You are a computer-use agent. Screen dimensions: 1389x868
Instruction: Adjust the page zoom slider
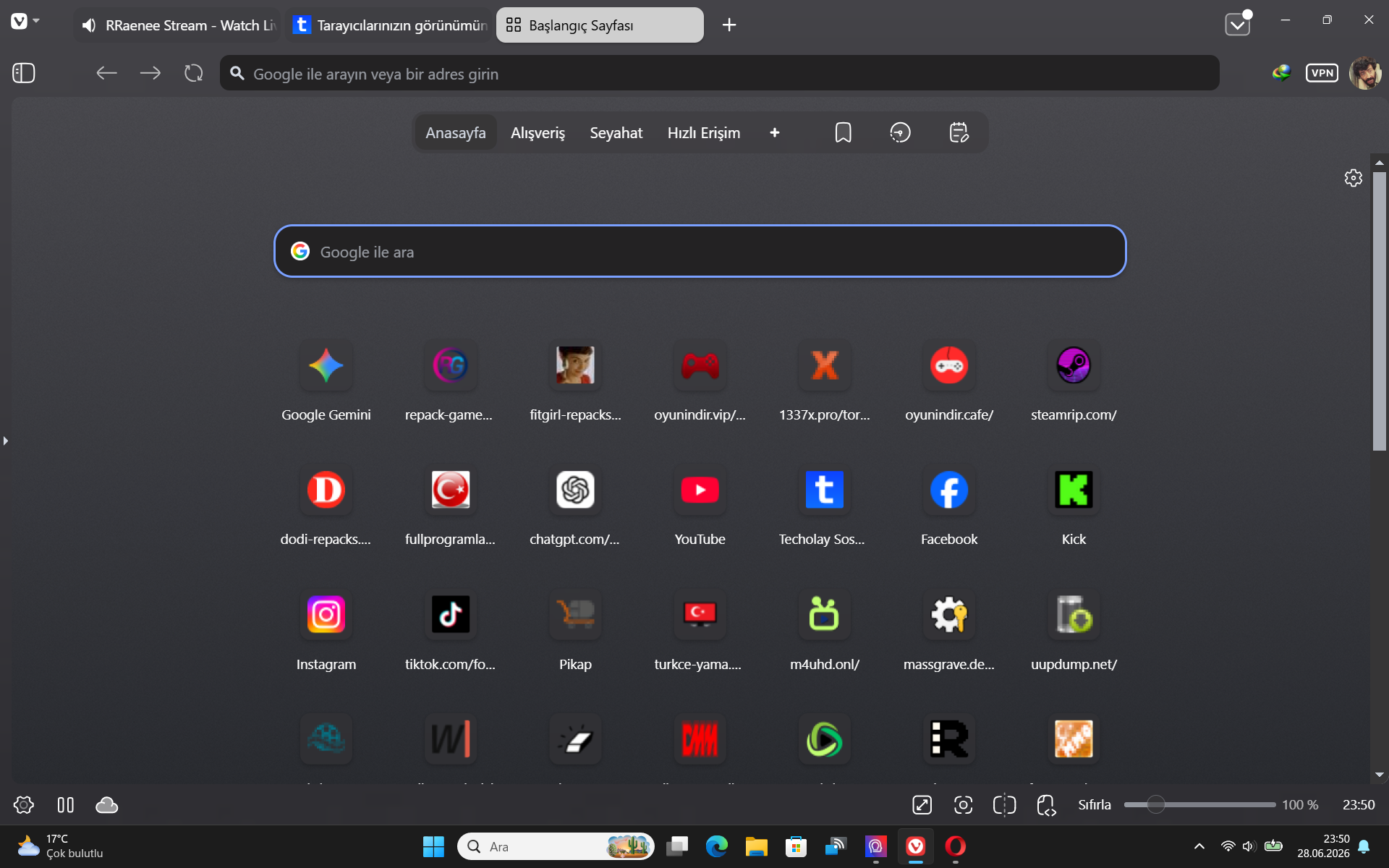(x=1200, y=805)
